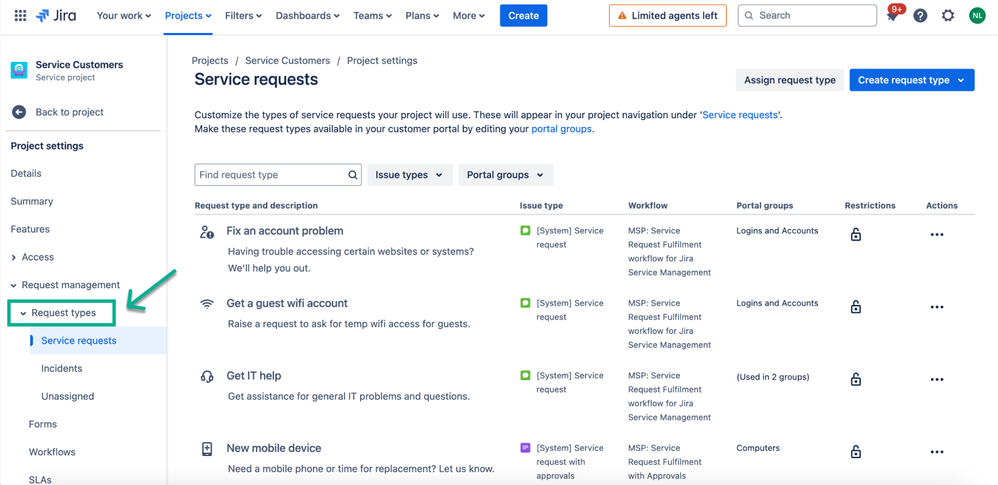This screenshot has height=485, width=998.
Task: Open the help question mark icon
Action: pyautogui.click(x=920, y=16)
